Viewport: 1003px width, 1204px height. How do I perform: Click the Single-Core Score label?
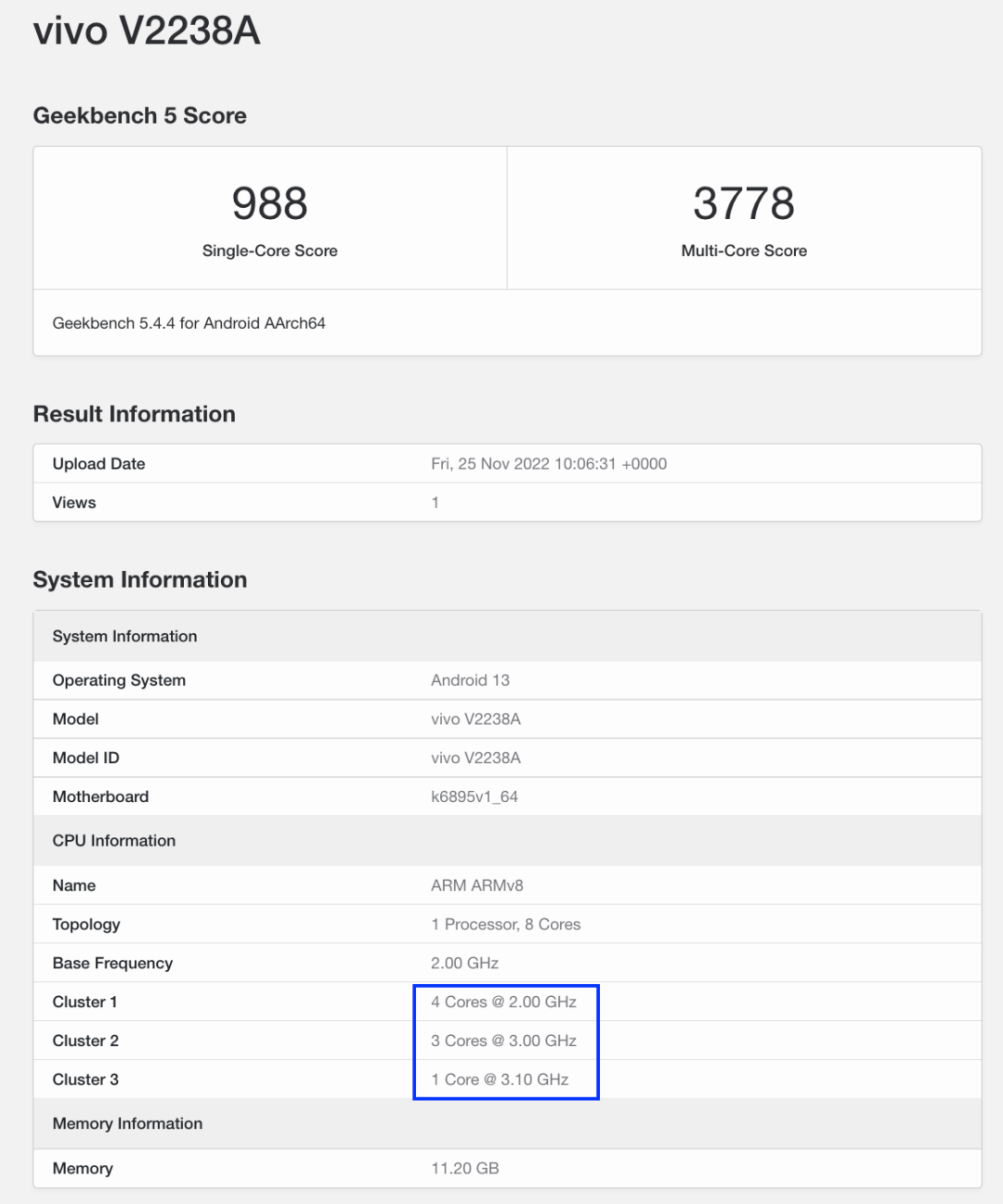pos(270,251)
